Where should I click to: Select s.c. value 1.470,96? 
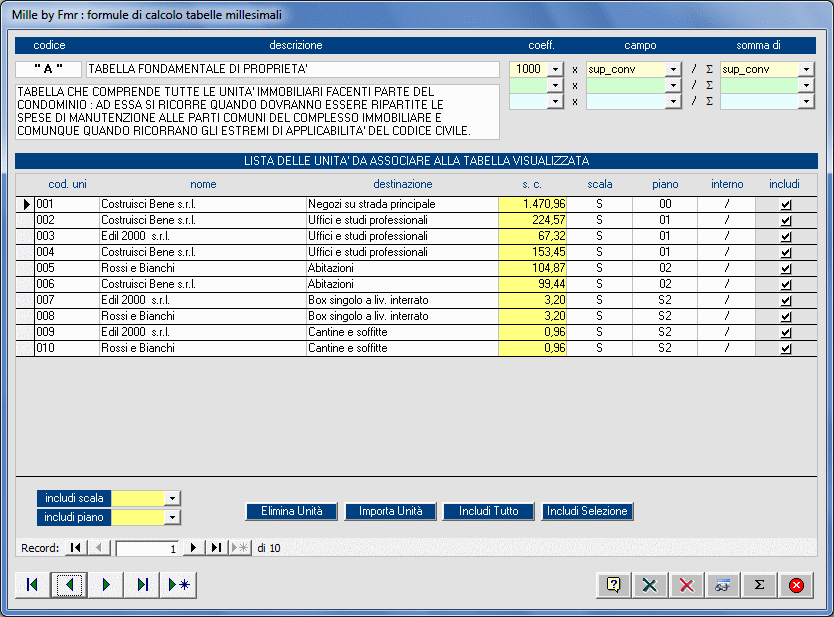pos(532,204)
